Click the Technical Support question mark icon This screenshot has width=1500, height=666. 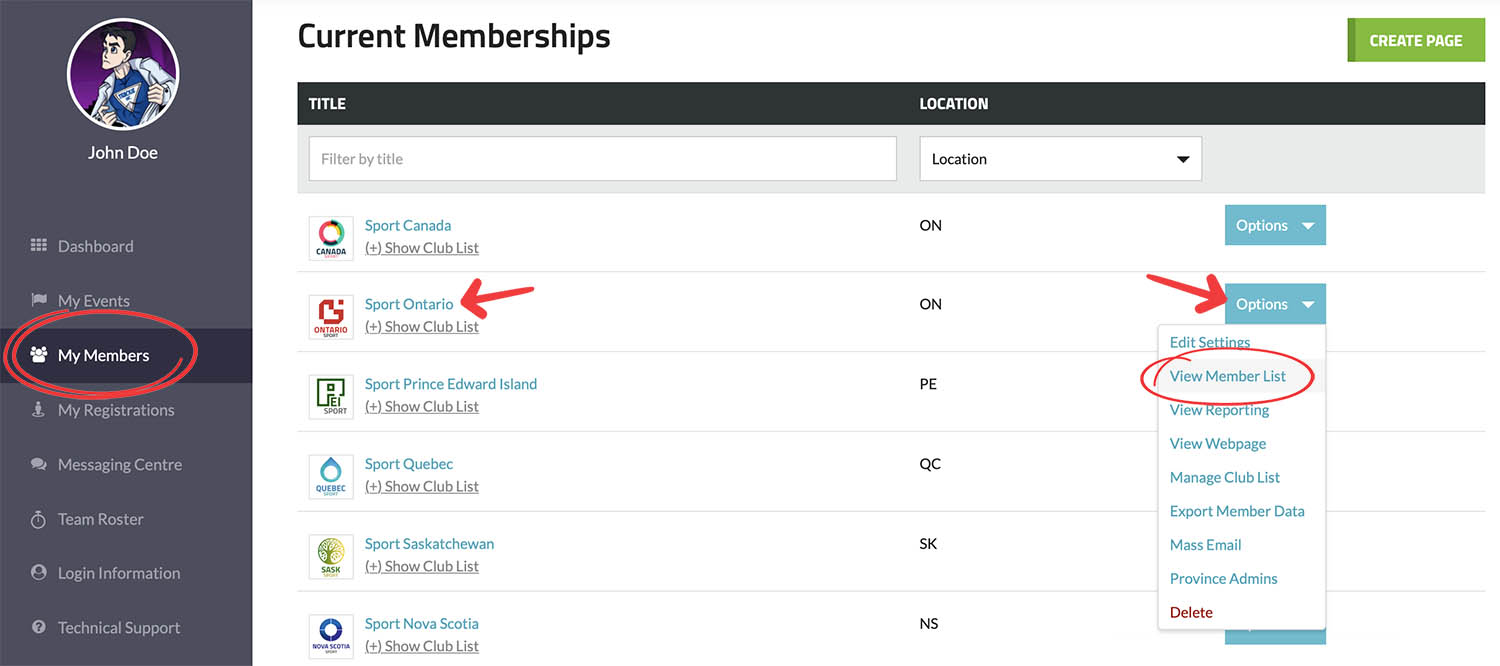(x=39, y=628)
